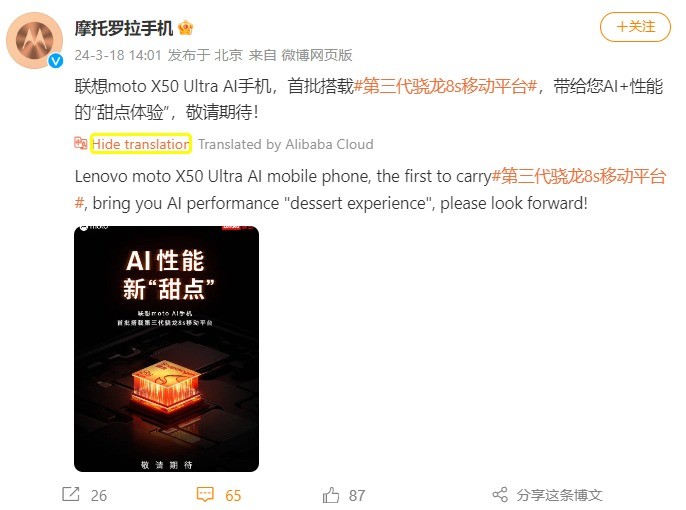Like the post with thumbs-up icon

pos(331,495)
